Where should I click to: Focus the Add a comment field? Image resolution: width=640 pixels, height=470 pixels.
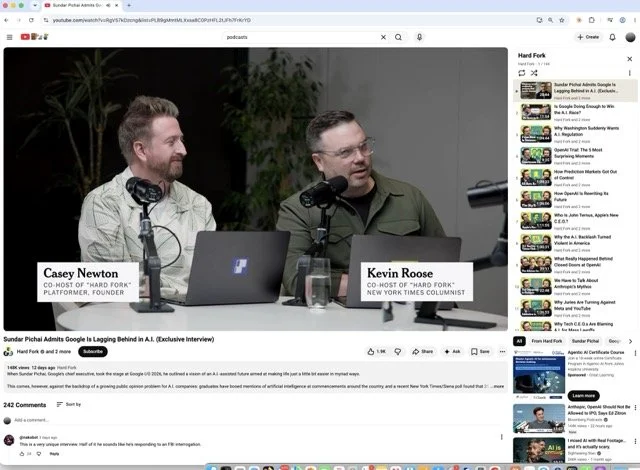pos(31,420)
